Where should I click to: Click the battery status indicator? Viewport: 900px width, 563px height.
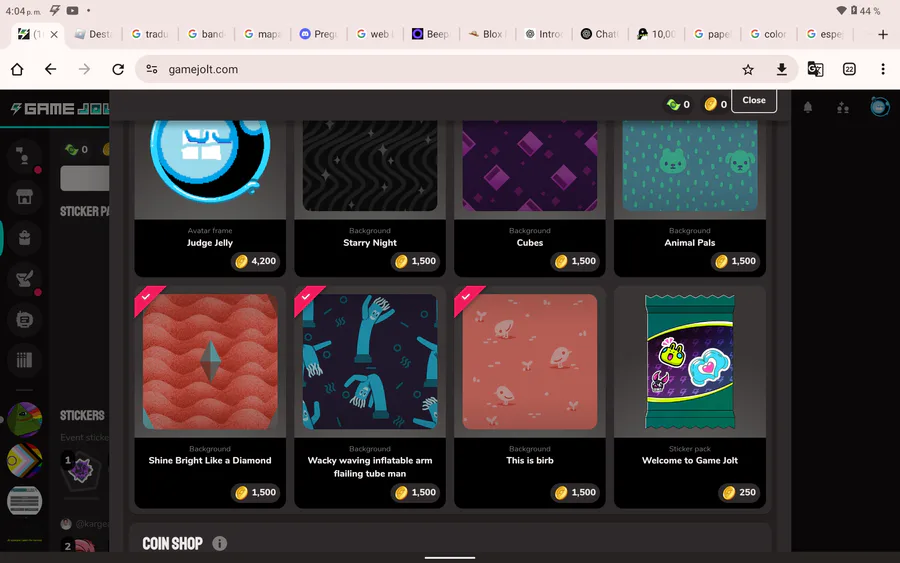866,10
